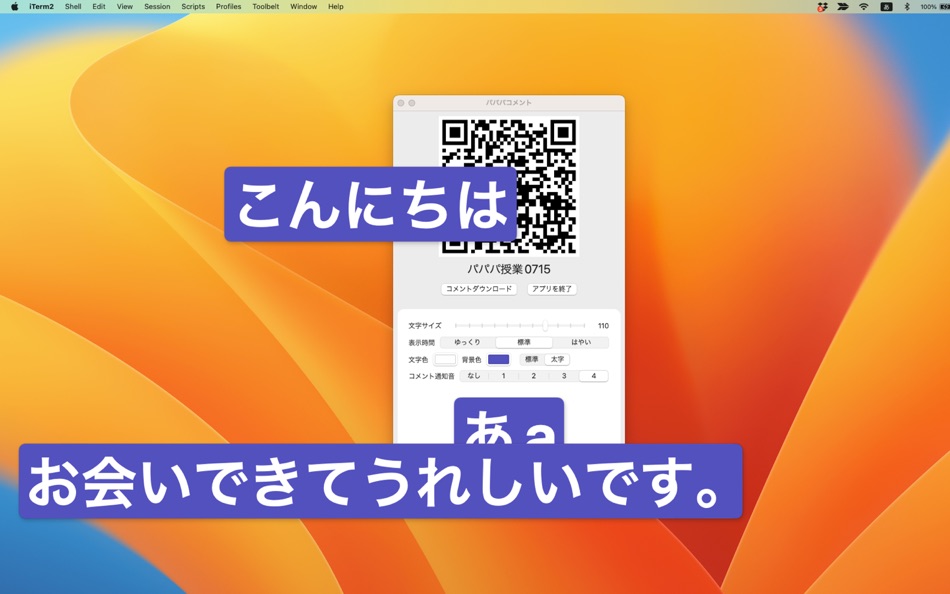Click the 110 font size value
The image size is (950, 594).
pyautogui.click(x=603, y=326)
